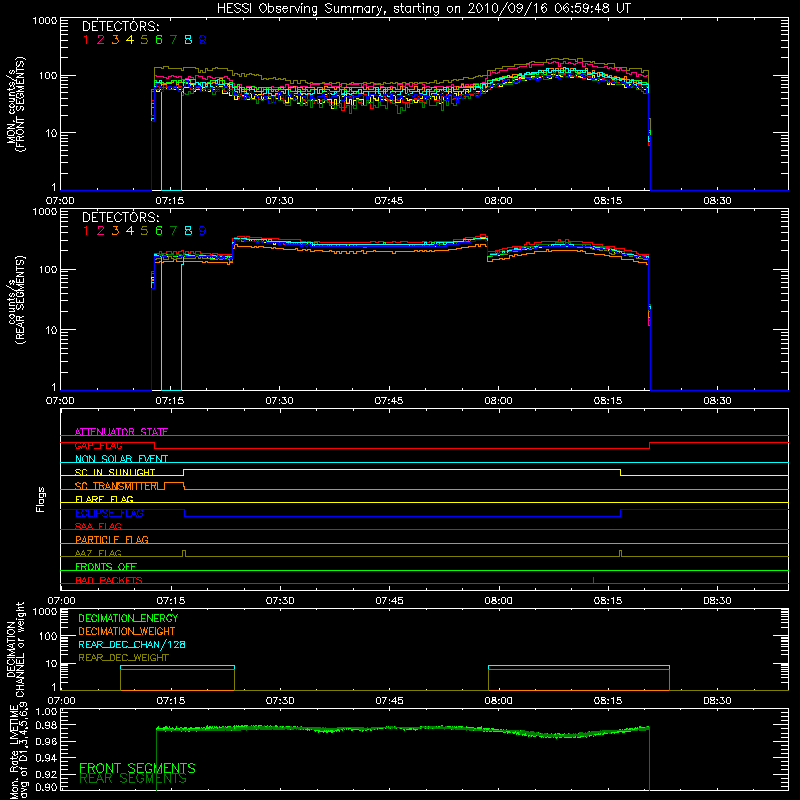800x800 pixels.
Task: Pick detector 1 in the rear segments legend
Action: pos(86,231)
